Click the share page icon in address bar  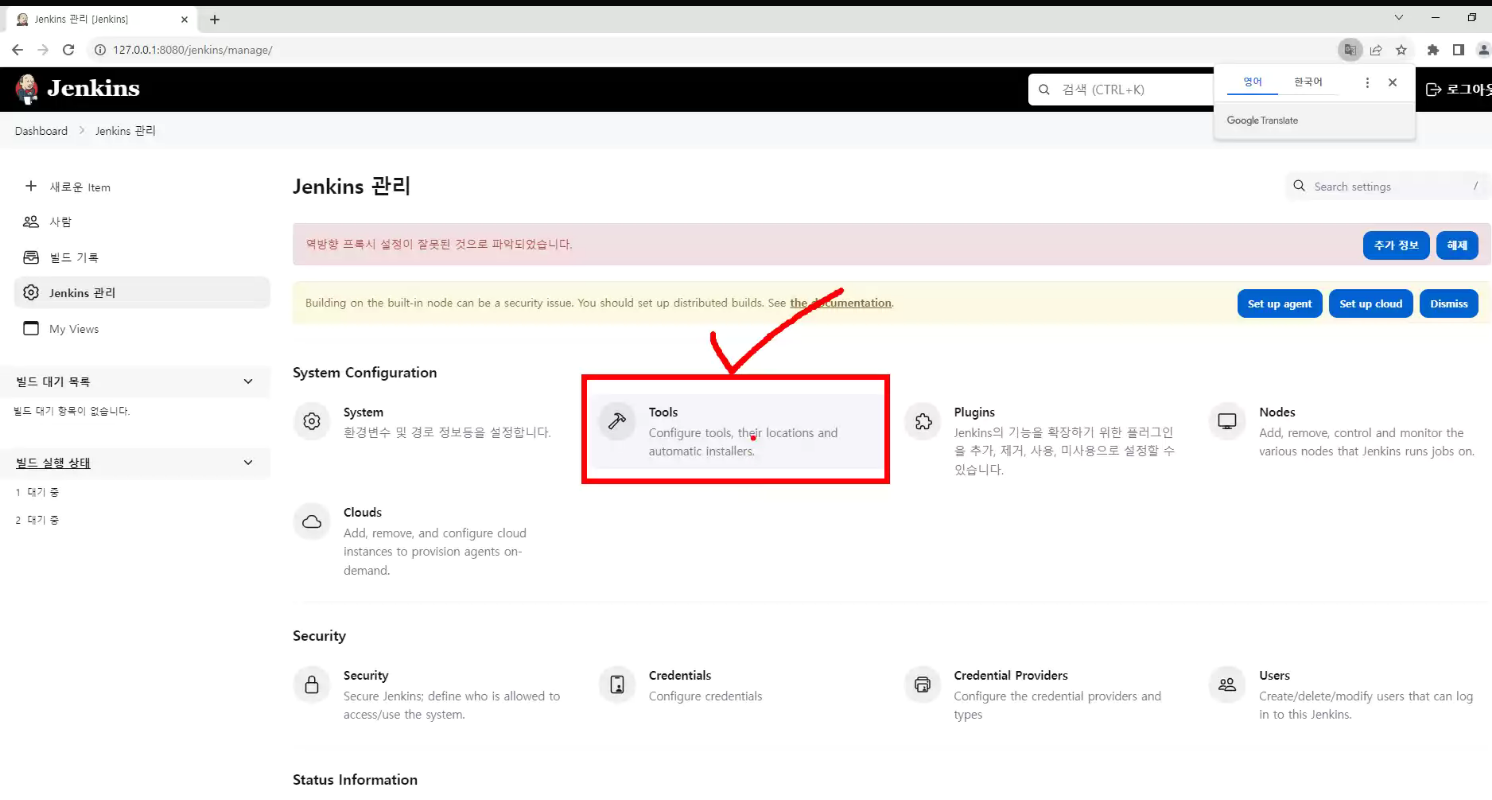pos(1376,50)
